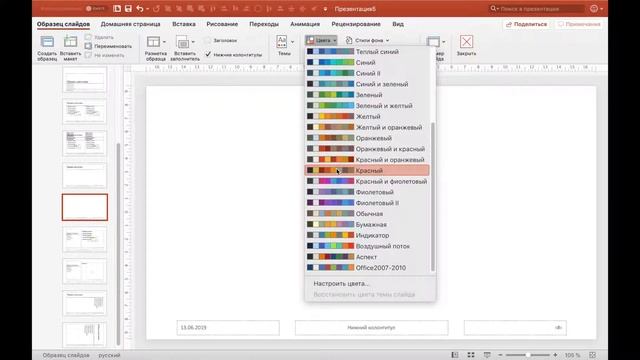640x360 pixels.
Task: Click the 105 % zoom value
Action: (x=573, y=355)
